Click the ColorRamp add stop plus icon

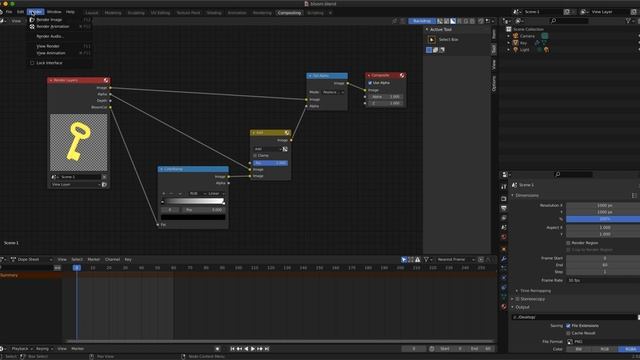[x=164, y=193]
